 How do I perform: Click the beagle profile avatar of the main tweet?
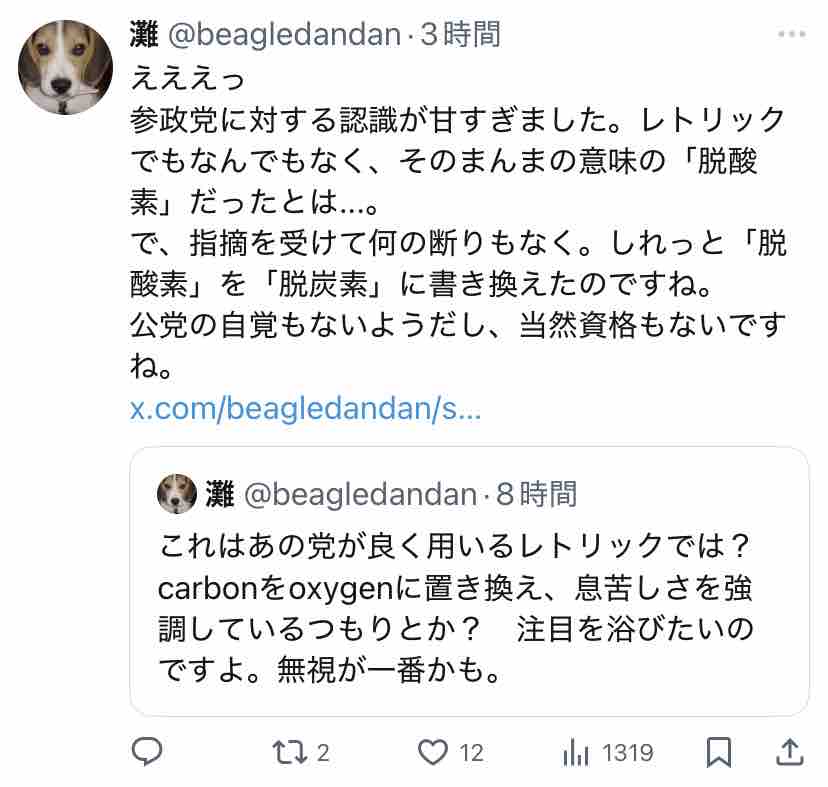tap(65, 67)
